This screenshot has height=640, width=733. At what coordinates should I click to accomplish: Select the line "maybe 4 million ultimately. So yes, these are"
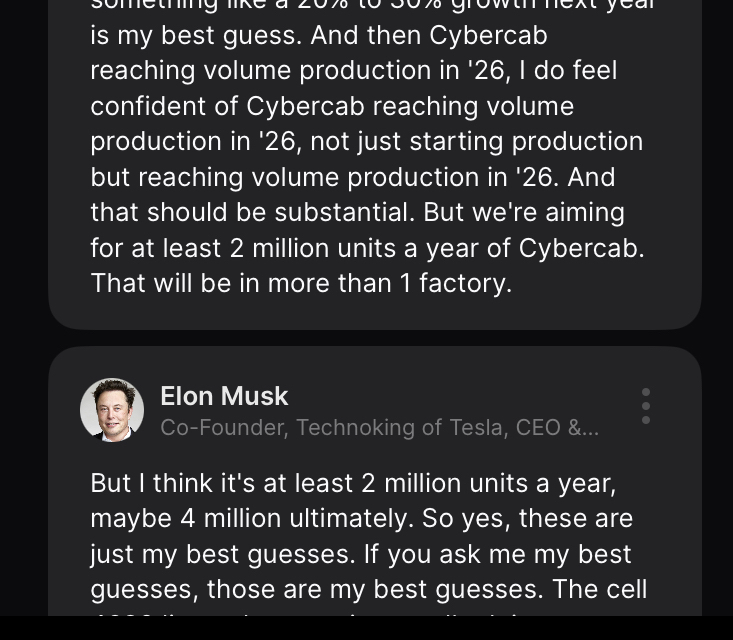pos(361,518)
